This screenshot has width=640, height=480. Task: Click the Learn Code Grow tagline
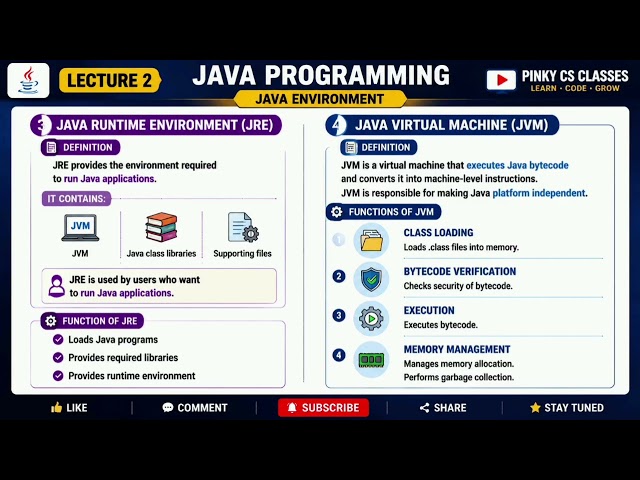pyautogui.click(x=575, y=88)
